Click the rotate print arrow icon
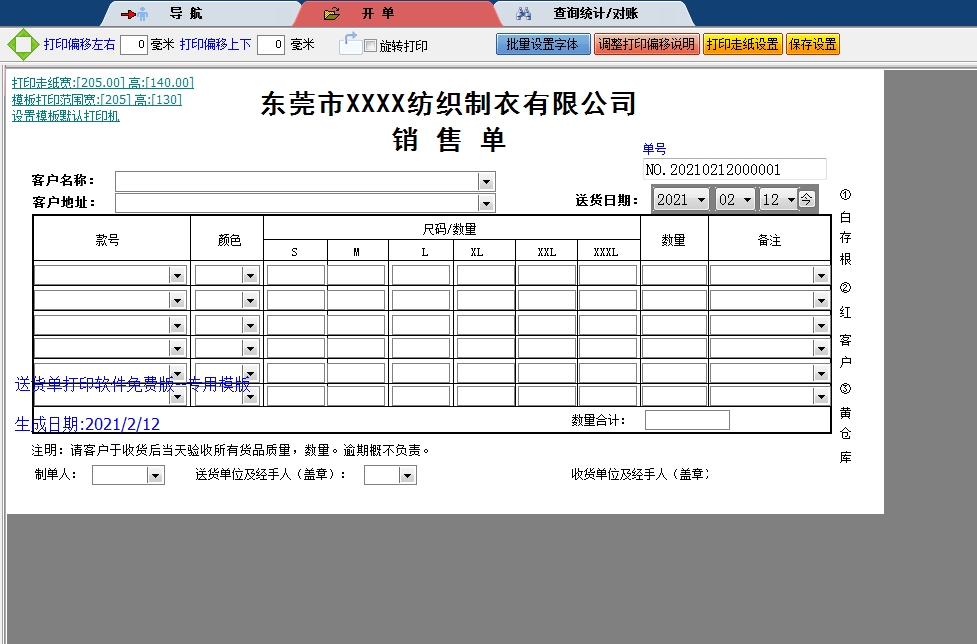977x644 pixels. tap(350, 43)
